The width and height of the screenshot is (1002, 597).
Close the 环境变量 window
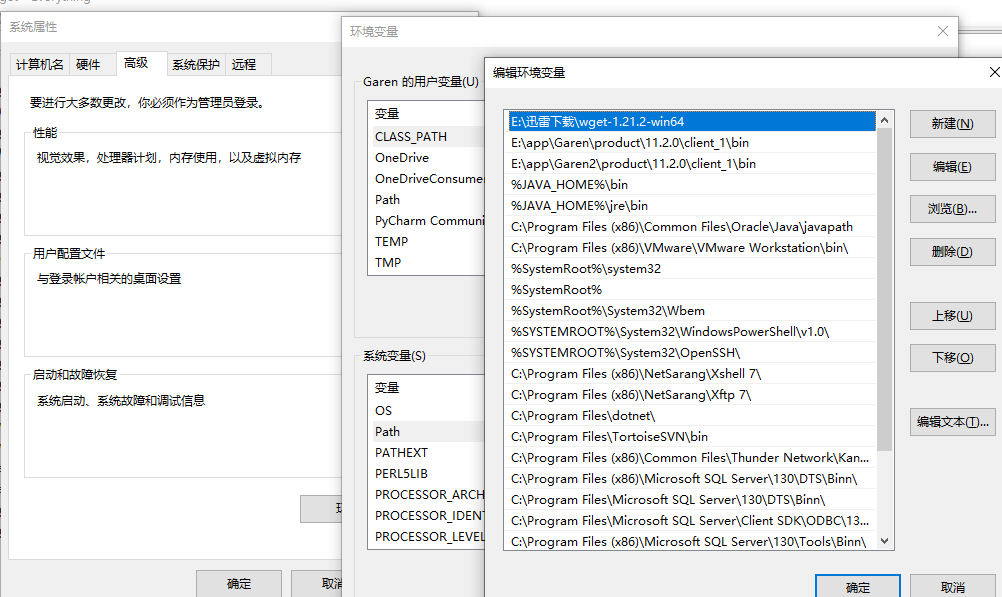tap(943, 31)
